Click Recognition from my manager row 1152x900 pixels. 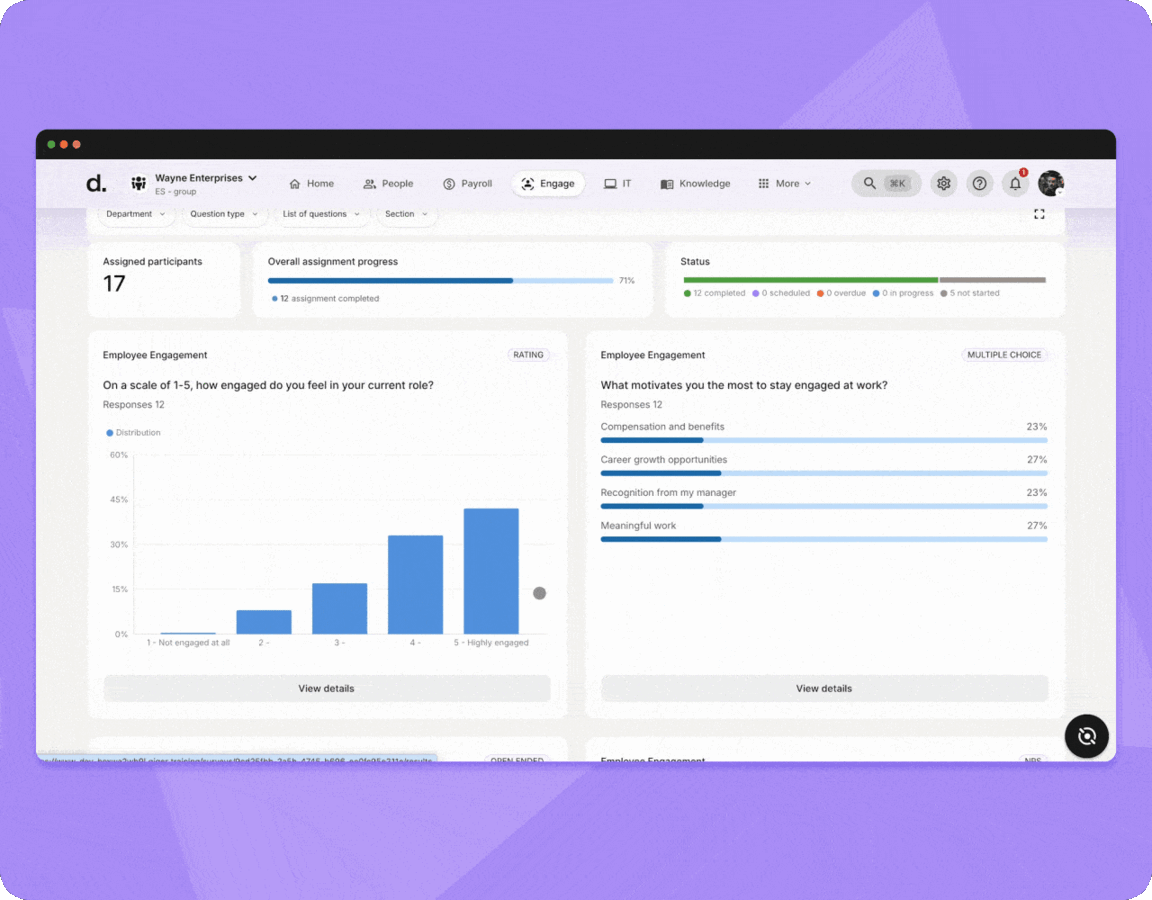pos(824,498)
